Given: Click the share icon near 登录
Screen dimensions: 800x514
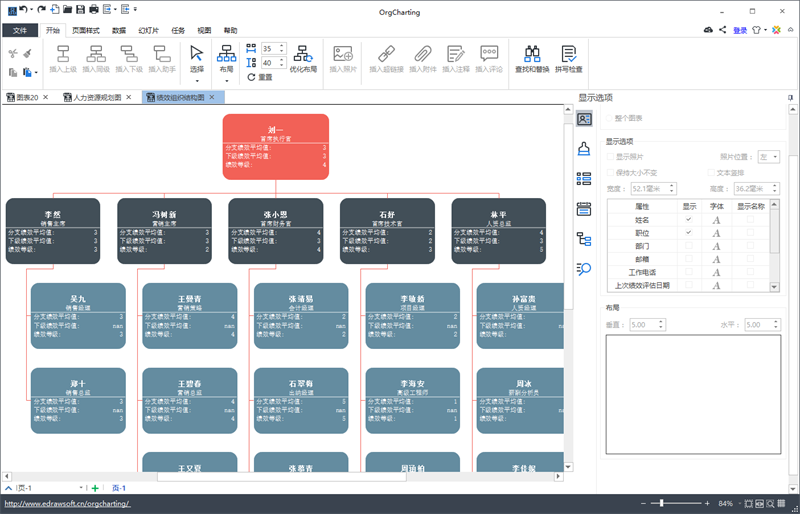Looking at the screenshot, I should pos(722,30).
